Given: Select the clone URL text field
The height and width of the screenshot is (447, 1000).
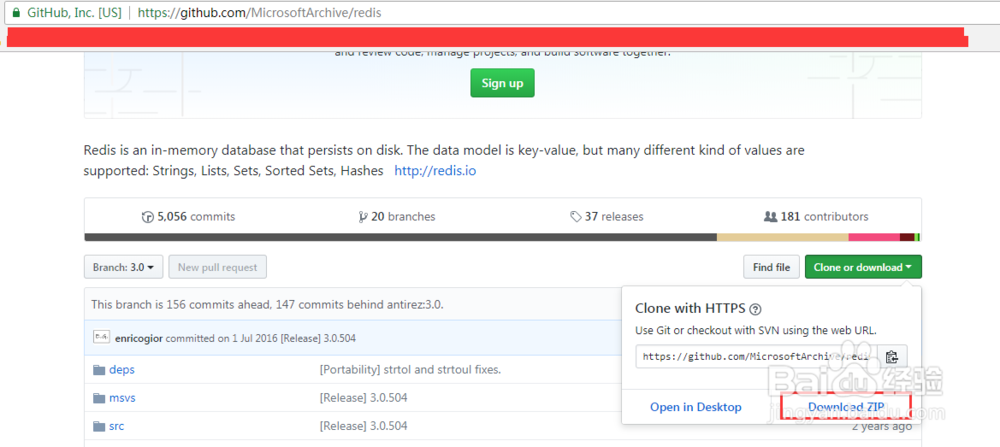Looking at the screenshot, I should coord(757,357).
